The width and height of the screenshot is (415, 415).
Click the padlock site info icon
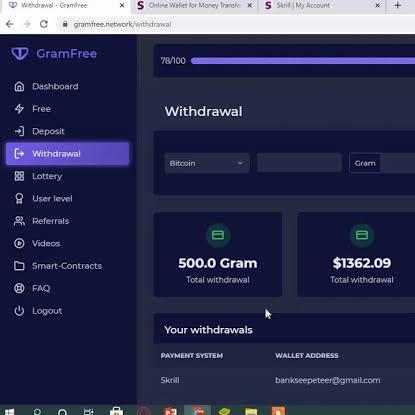click(65, 24)
